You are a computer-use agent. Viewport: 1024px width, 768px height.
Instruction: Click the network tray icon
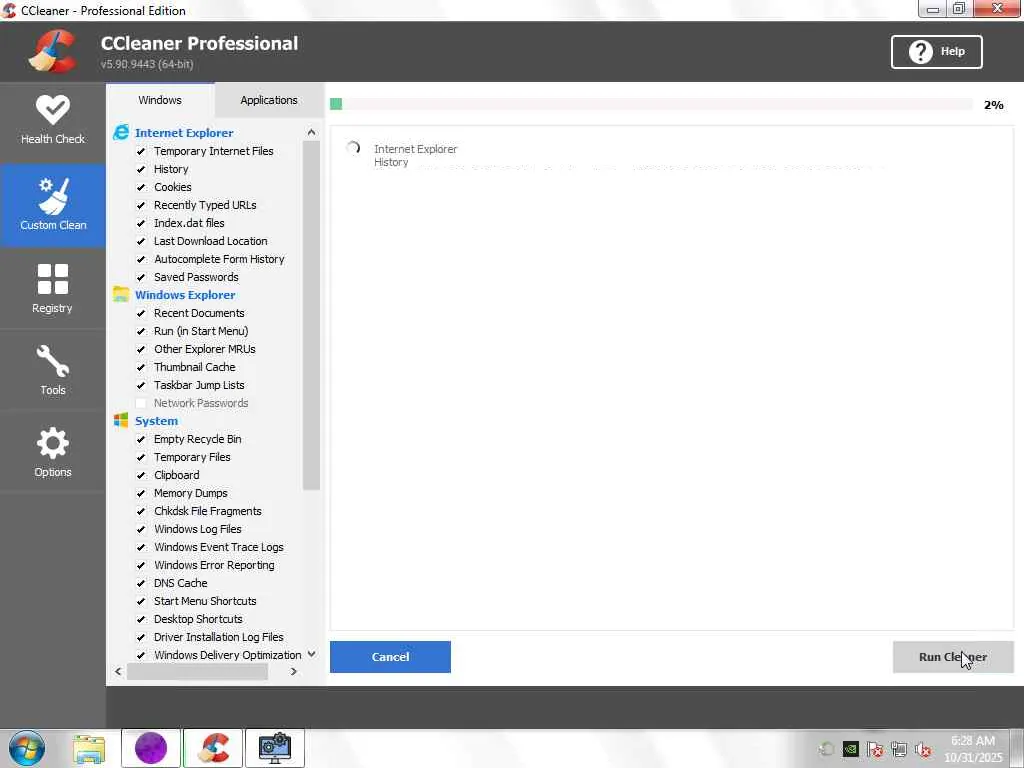click(x=899, y=750)
